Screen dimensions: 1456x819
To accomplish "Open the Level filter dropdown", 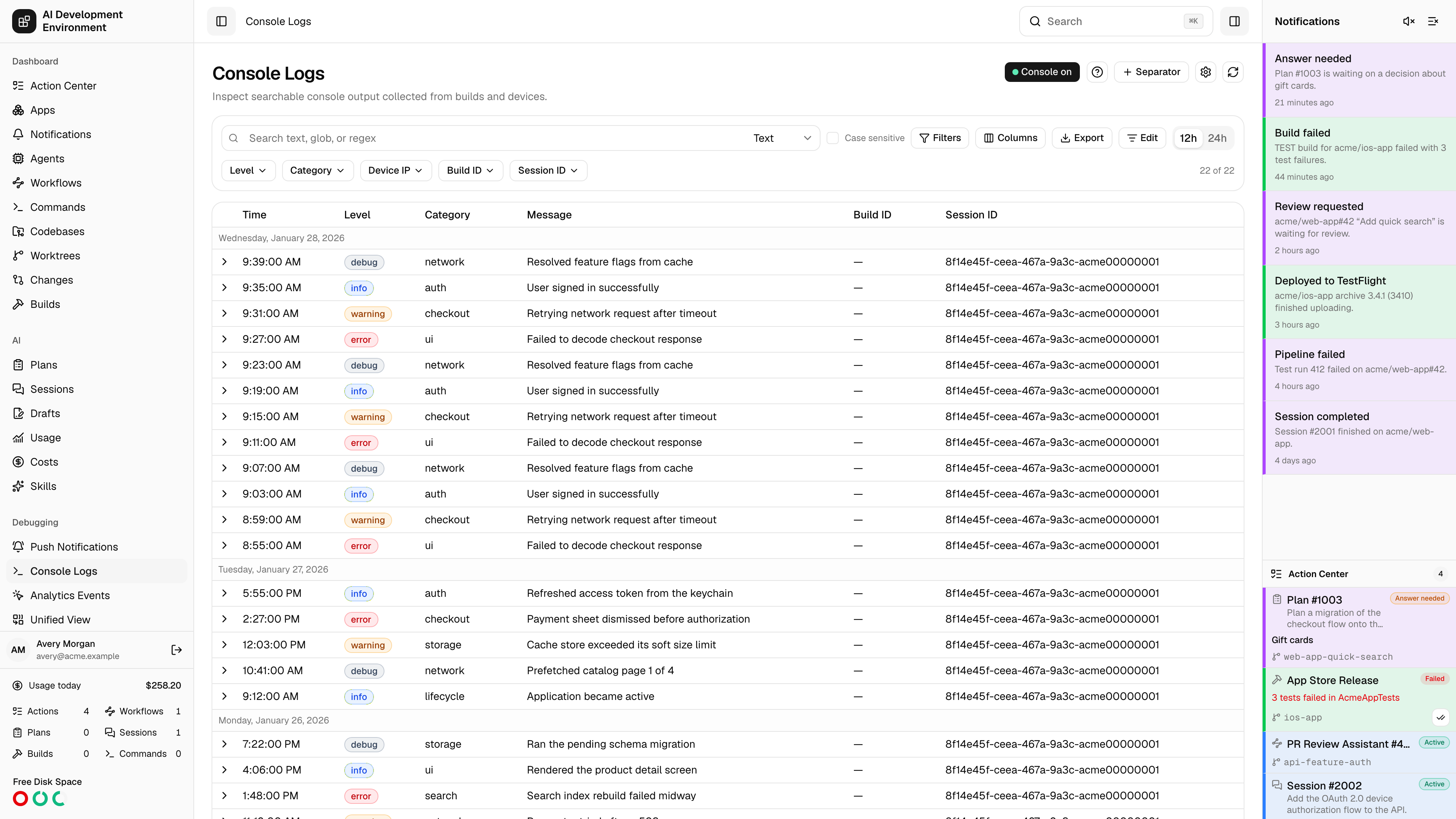I will [248, 171].
